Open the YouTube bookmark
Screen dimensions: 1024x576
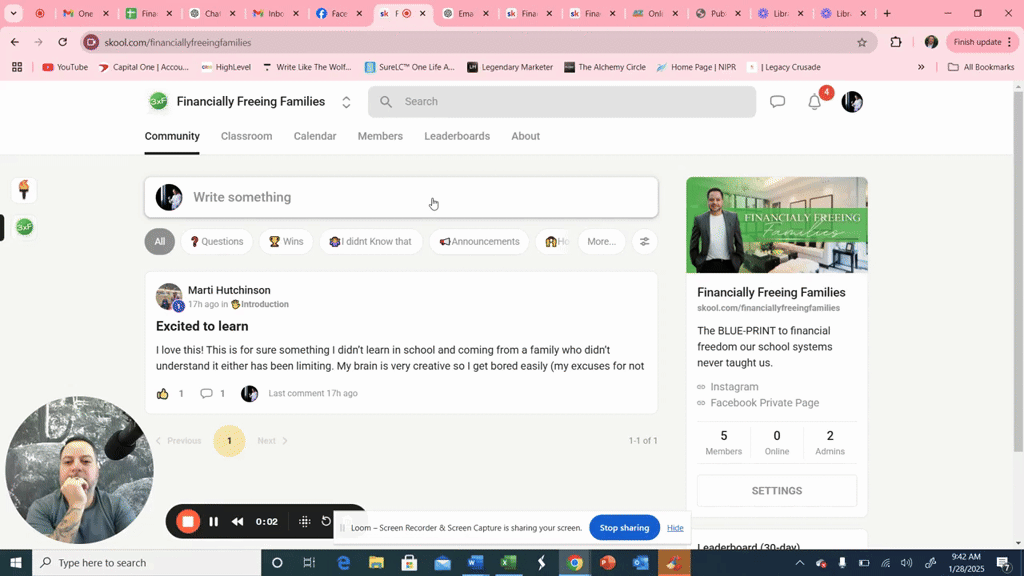pos(65,67)
